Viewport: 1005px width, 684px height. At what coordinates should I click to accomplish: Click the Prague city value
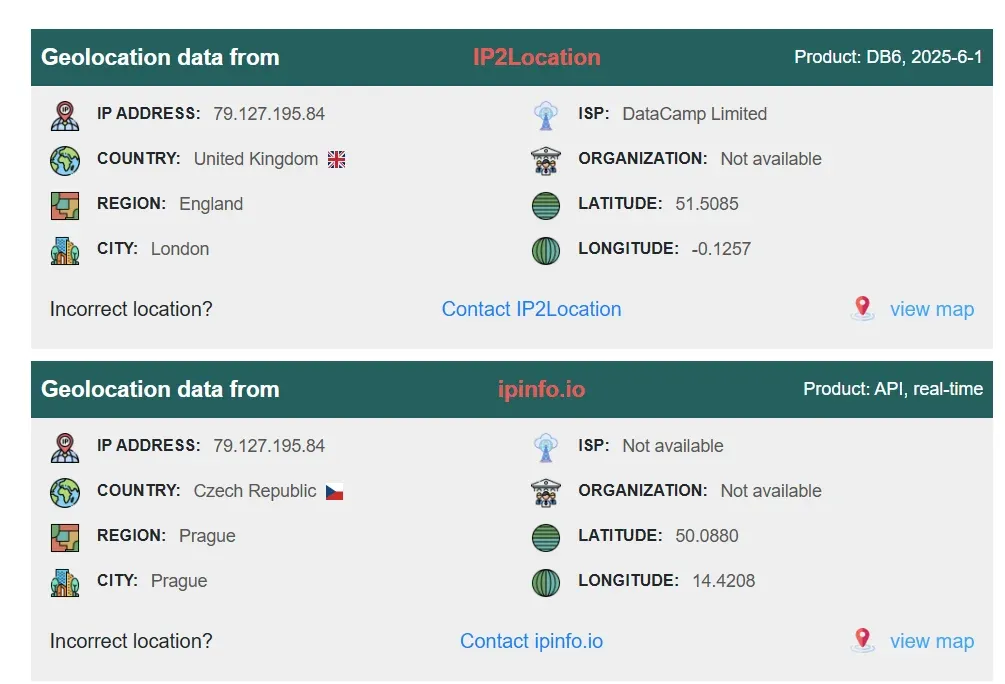tap(179, 581)
